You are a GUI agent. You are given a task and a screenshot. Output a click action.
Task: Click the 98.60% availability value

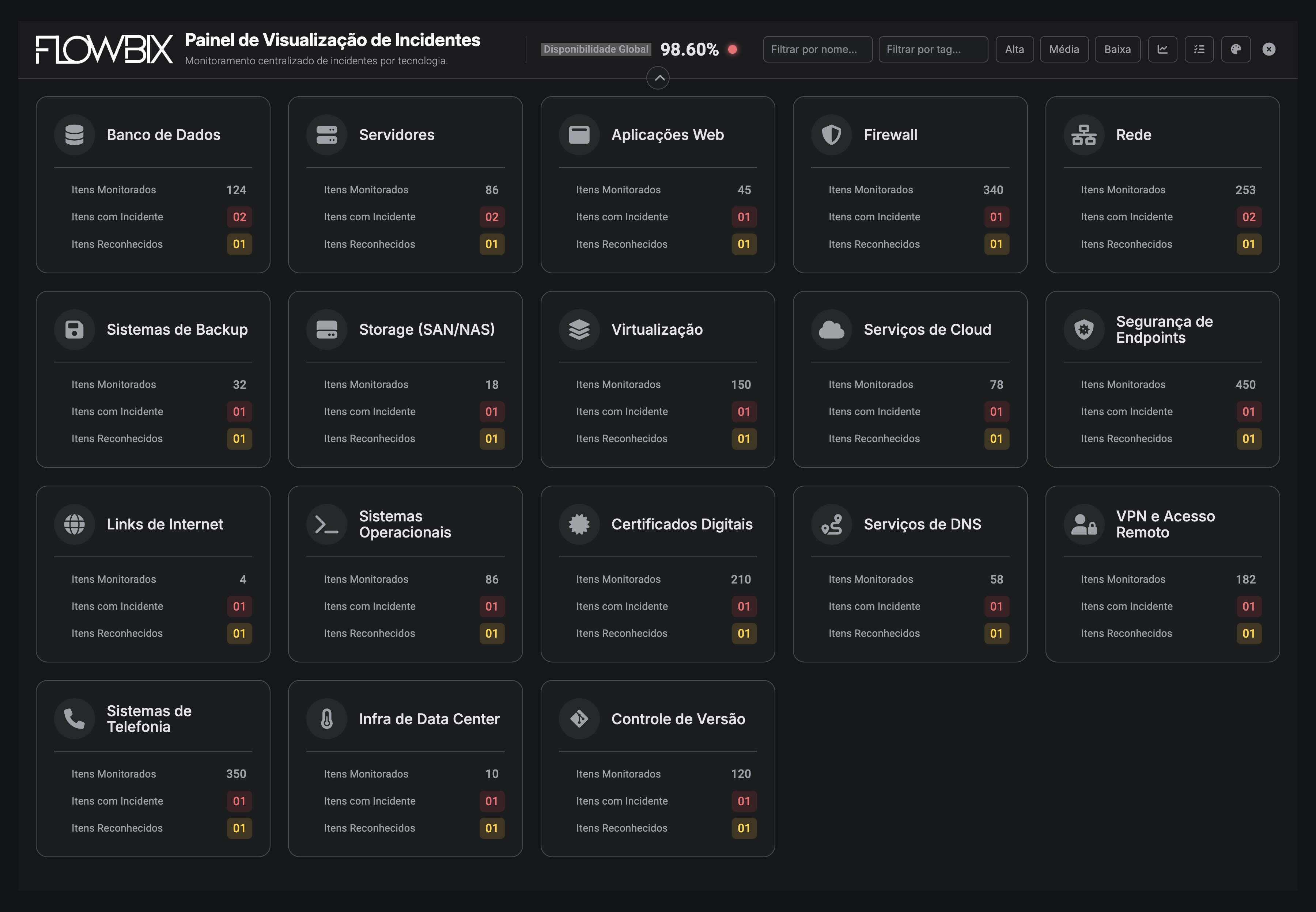(x=689, y=50)
